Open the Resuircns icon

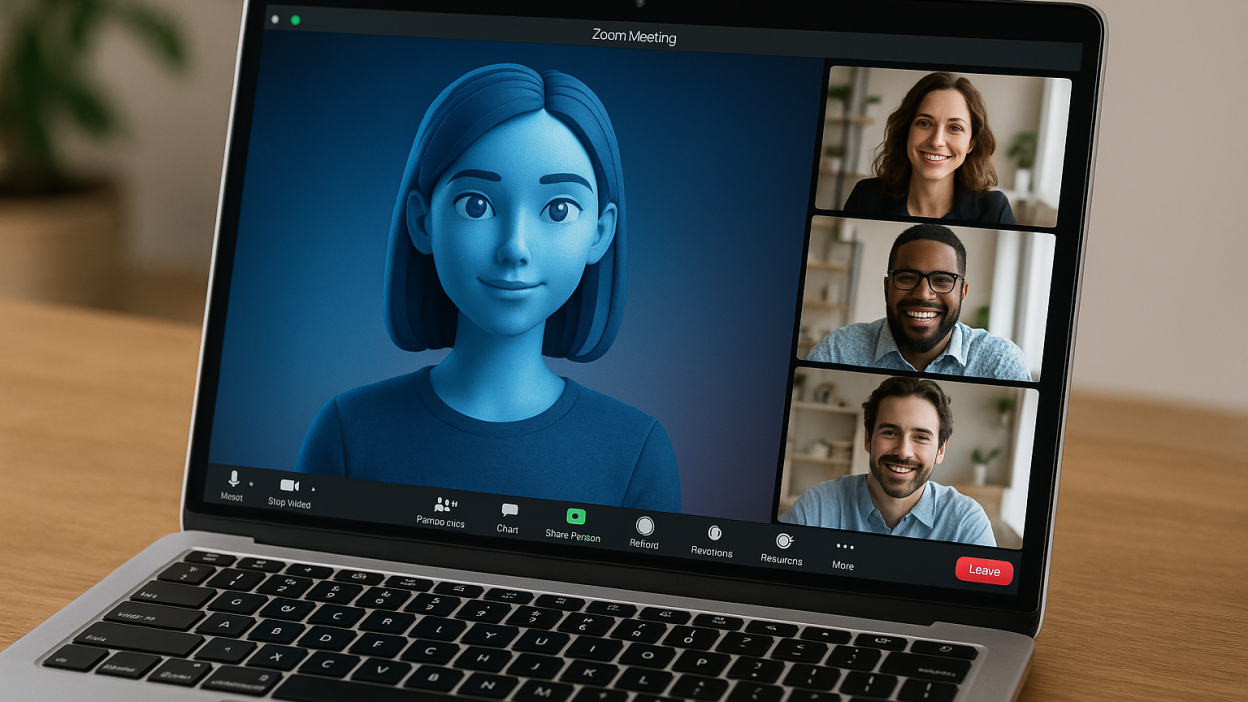(x=785, y=541)
